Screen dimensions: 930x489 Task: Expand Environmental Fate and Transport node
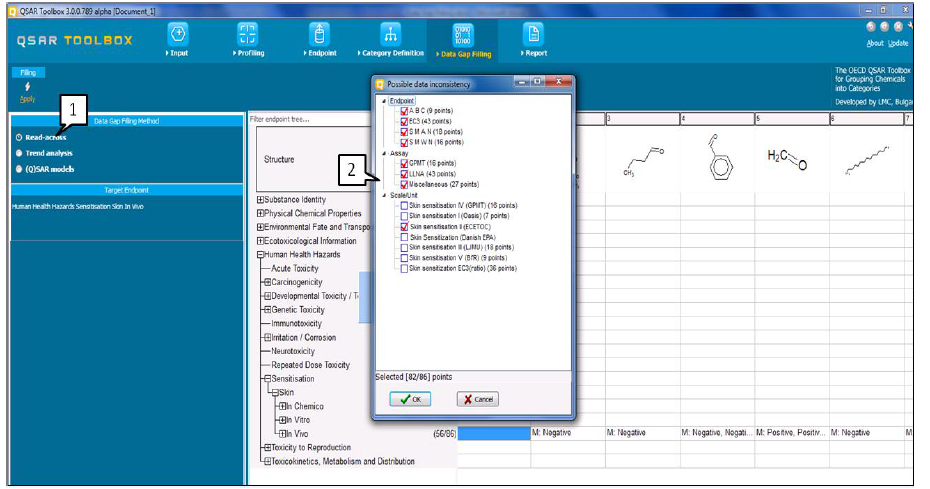tap(260, 227)
